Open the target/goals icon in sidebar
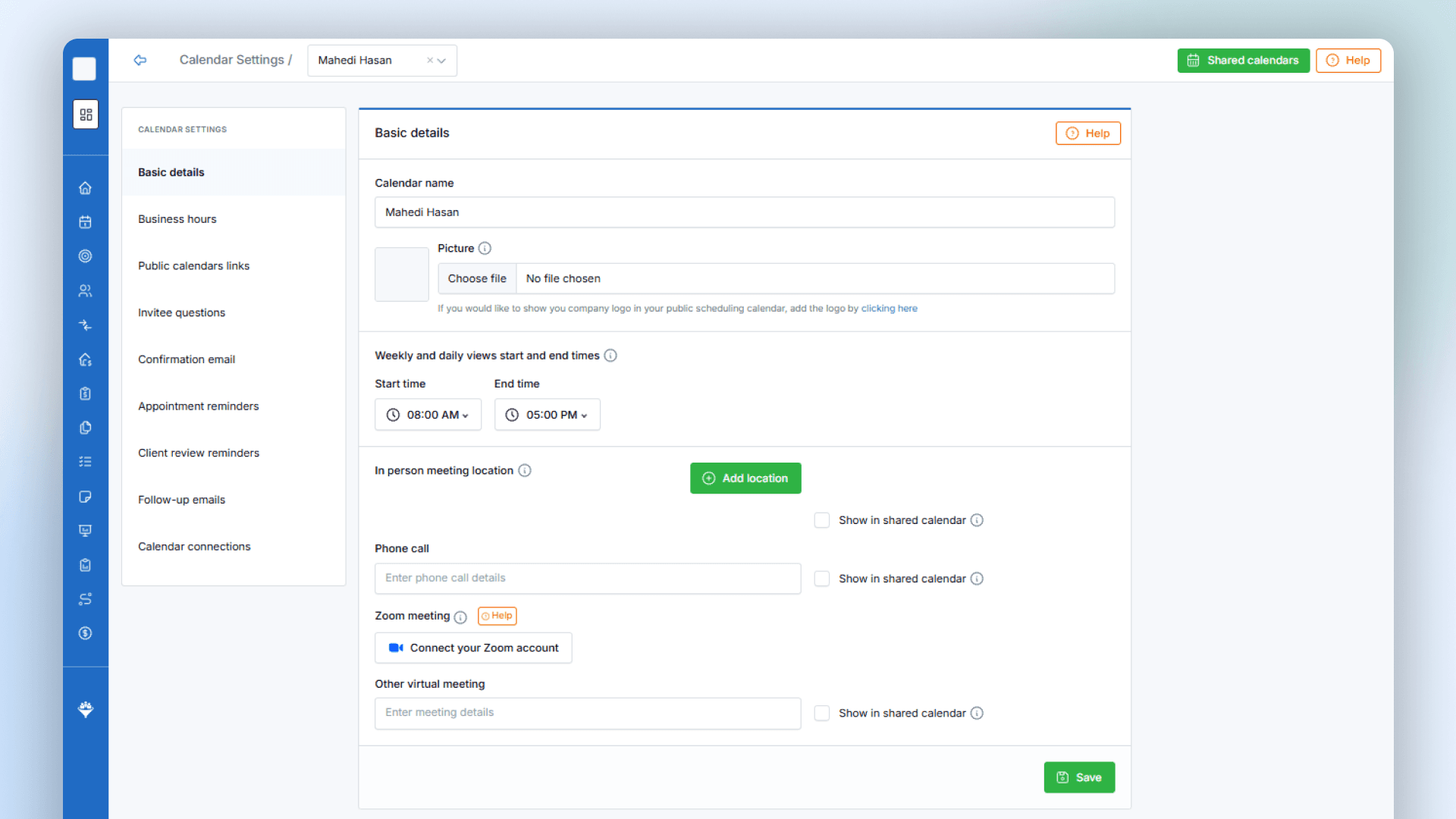1456x819 pixels. [x=86, y=256]
